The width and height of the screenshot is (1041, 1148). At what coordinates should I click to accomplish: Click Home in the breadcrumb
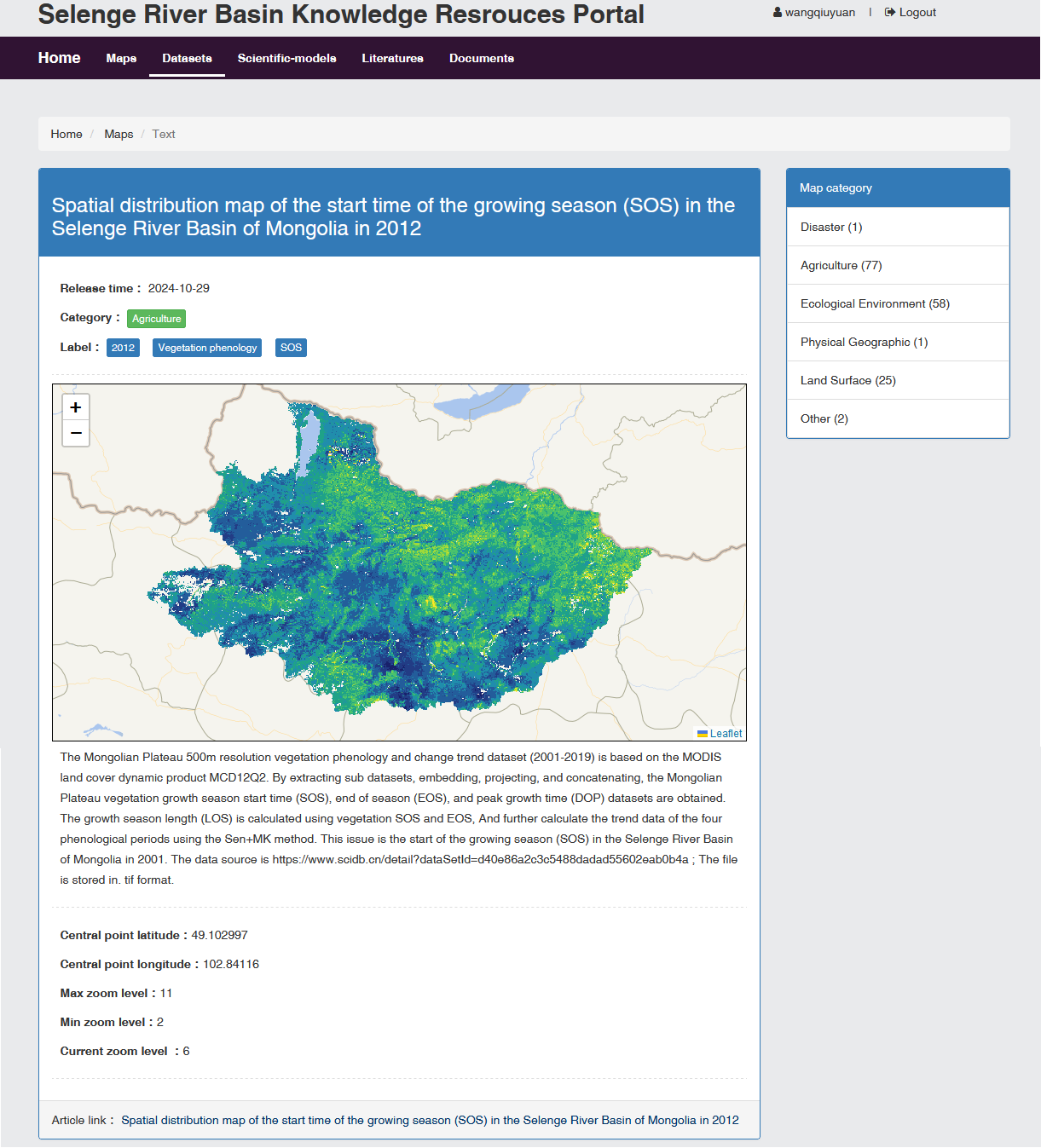tap(67, 134)
